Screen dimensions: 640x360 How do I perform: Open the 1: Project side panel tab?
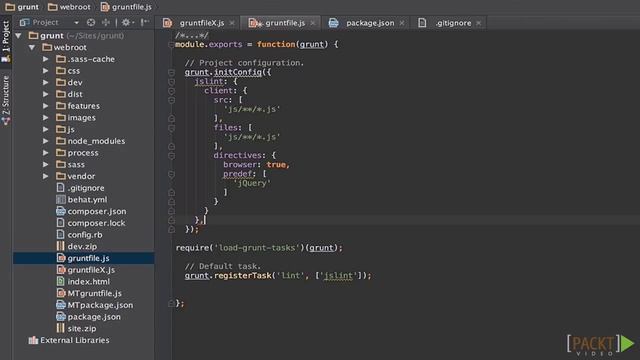pyautogui.click(x=6, y=41)
